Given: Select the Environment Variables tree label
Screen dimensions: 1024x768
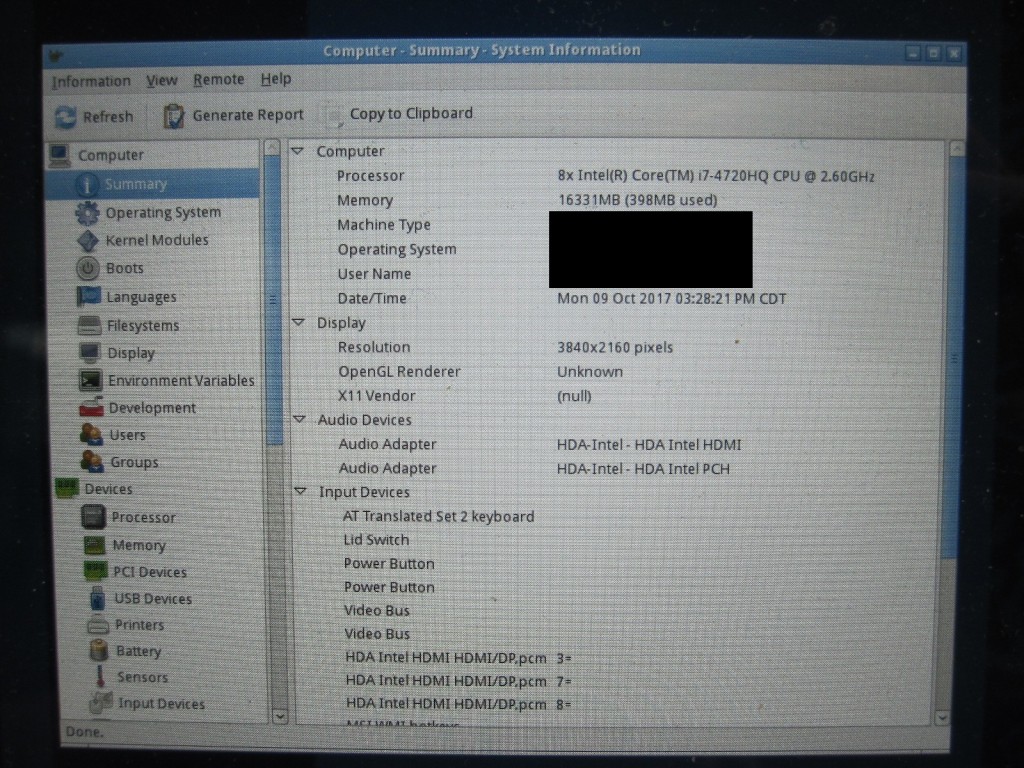Looking at the screenshot, I should tap(182, 381).
